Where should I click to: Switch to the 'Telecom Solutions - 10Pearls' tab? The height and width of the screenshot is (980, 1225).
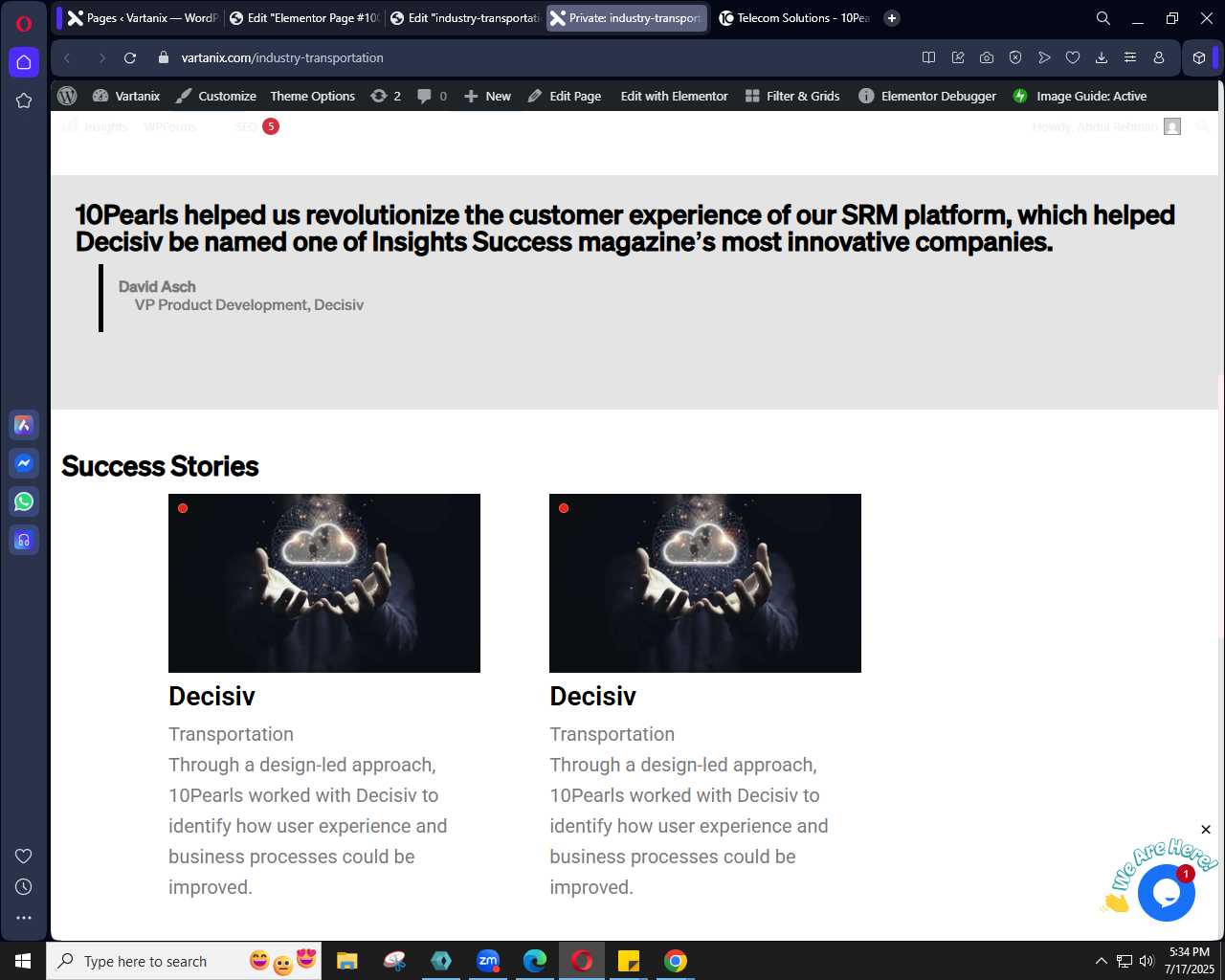point(794,18)
